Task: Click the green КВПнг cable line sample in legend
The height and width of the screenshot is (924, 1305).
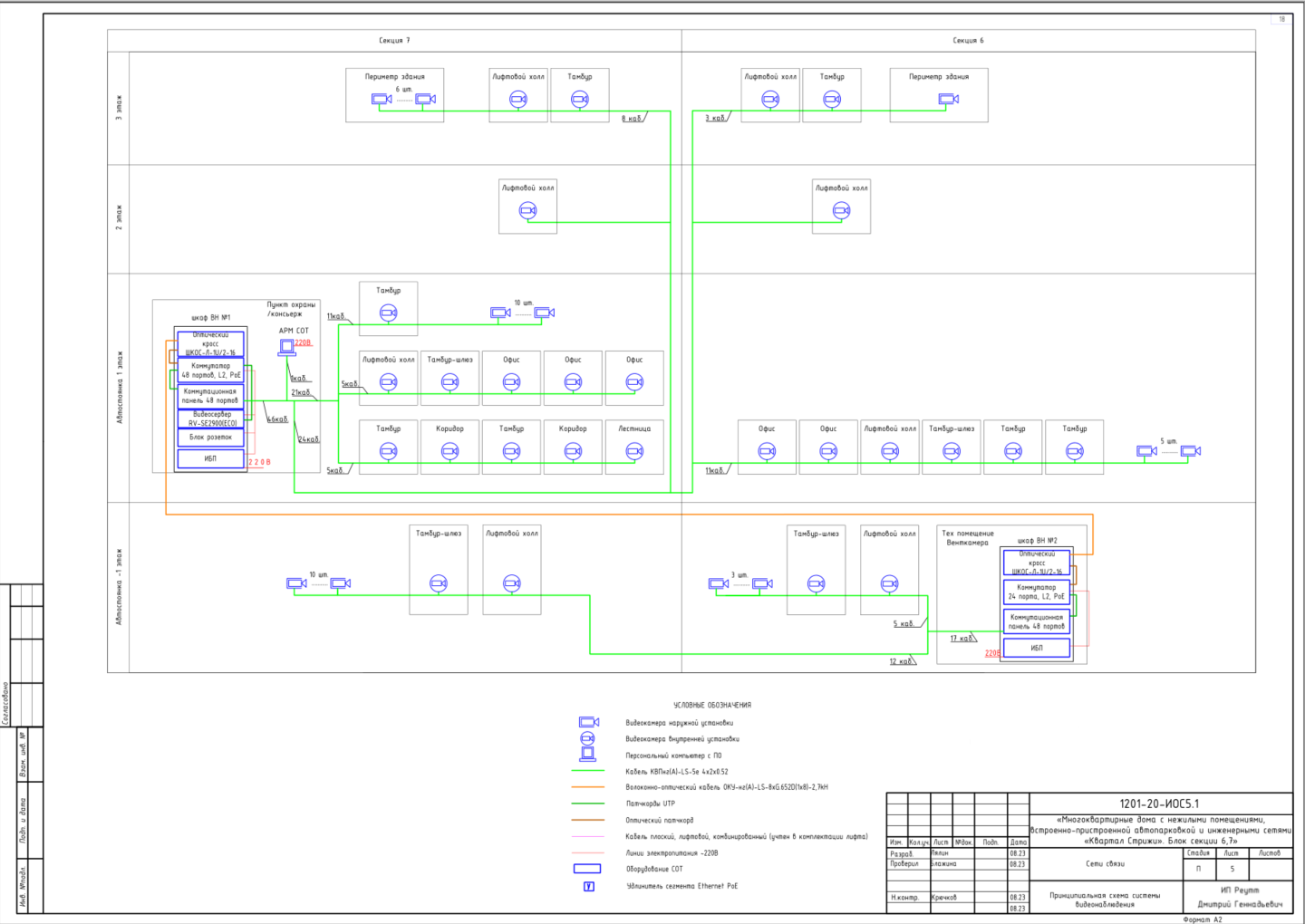Action: tap(587, 772)
